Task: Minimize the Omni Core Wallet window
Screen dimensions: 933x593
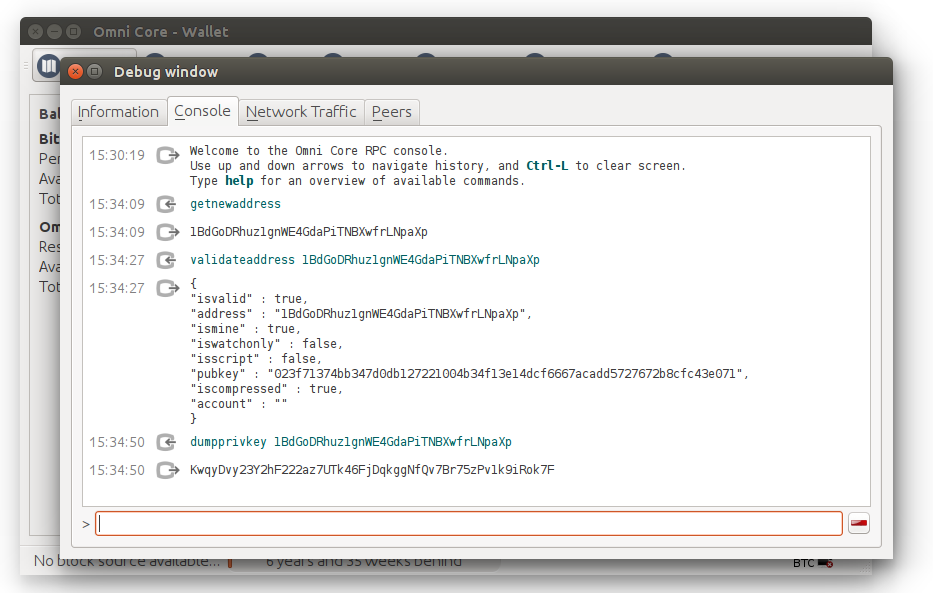Action: click(x=54, y=32)
